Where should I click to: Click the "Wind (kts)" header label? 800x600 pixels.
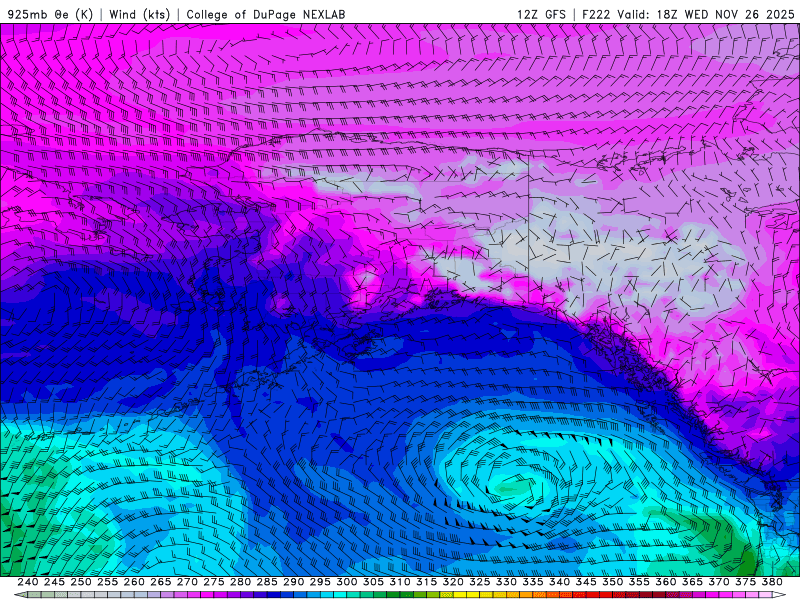[140, 14]
